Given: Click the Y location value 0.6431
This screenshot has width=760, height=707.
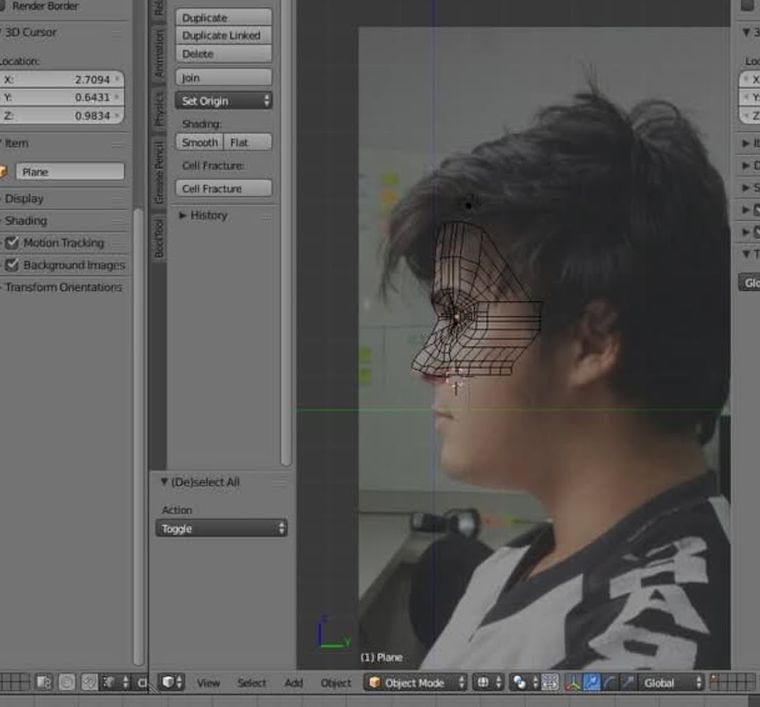Looking at the screenshot, I should (62, 97).
